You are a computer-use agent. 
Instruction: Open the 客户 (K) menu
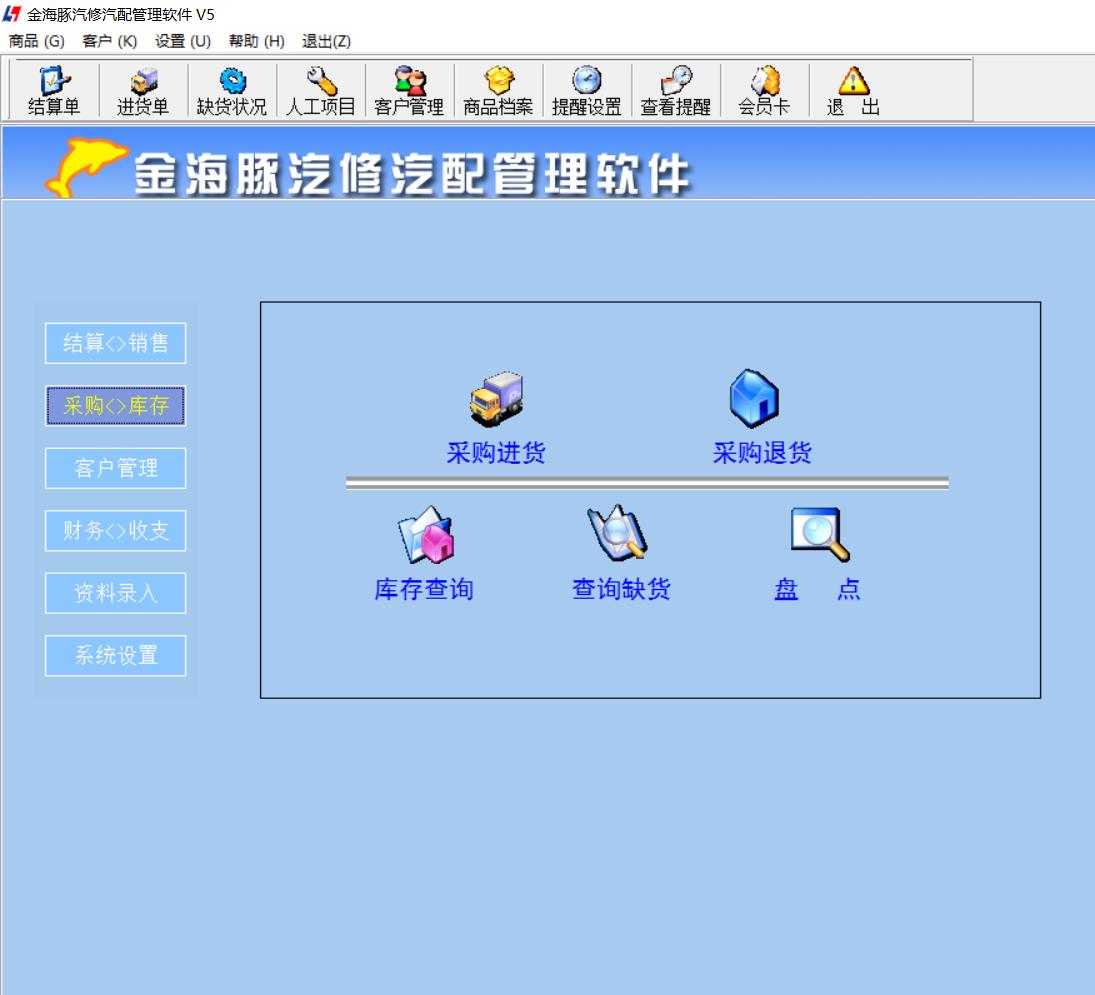[110, 41]
